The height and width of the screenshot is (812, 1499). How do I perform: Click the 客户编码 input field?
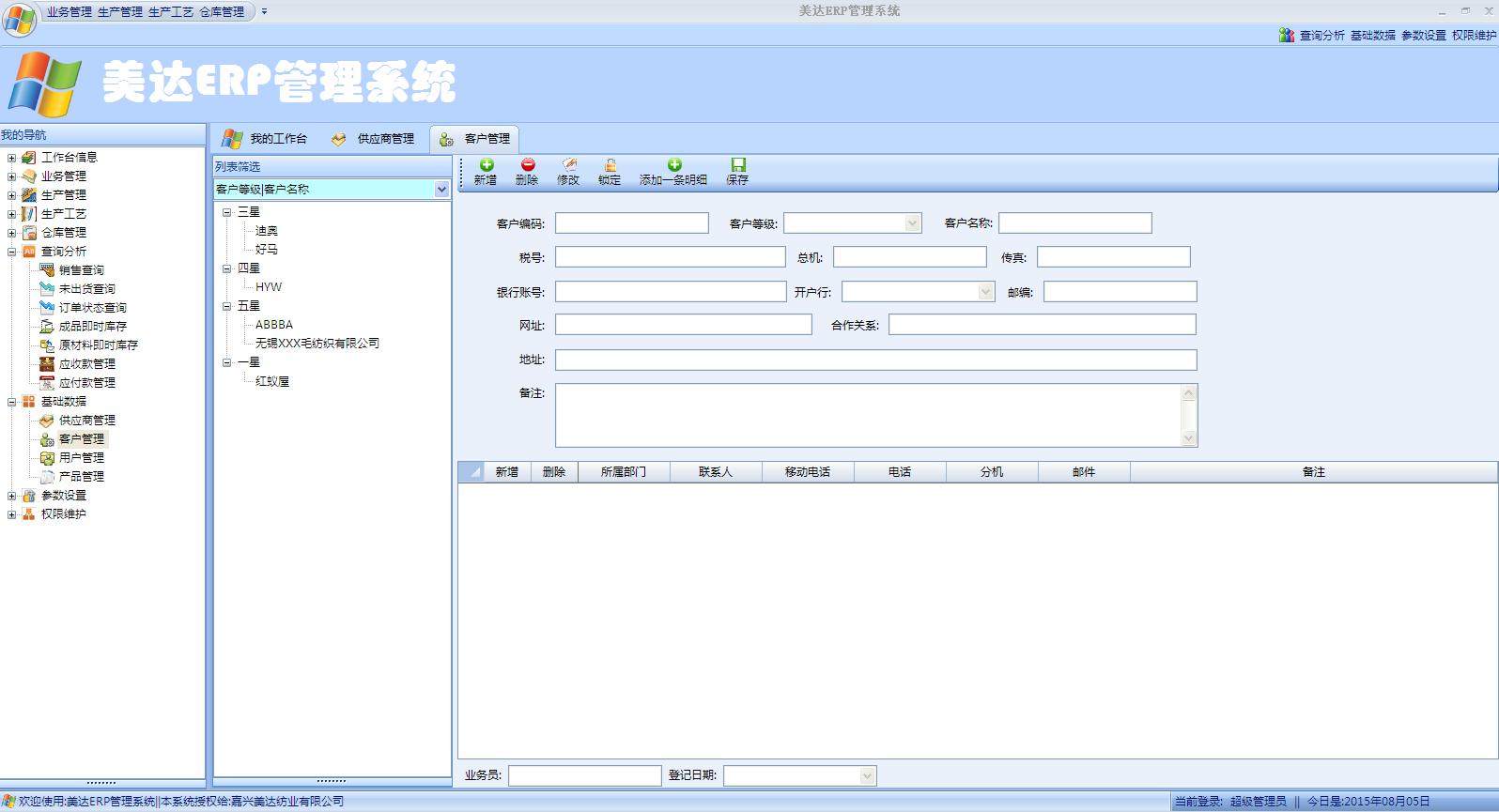(x=632, y=223)
